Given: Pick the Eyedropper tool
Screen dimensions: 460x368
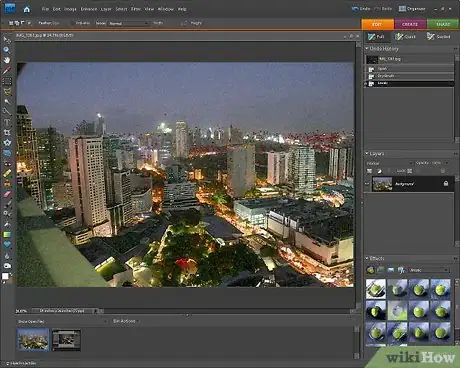Looking at the screenshot, I should point(7,71).
